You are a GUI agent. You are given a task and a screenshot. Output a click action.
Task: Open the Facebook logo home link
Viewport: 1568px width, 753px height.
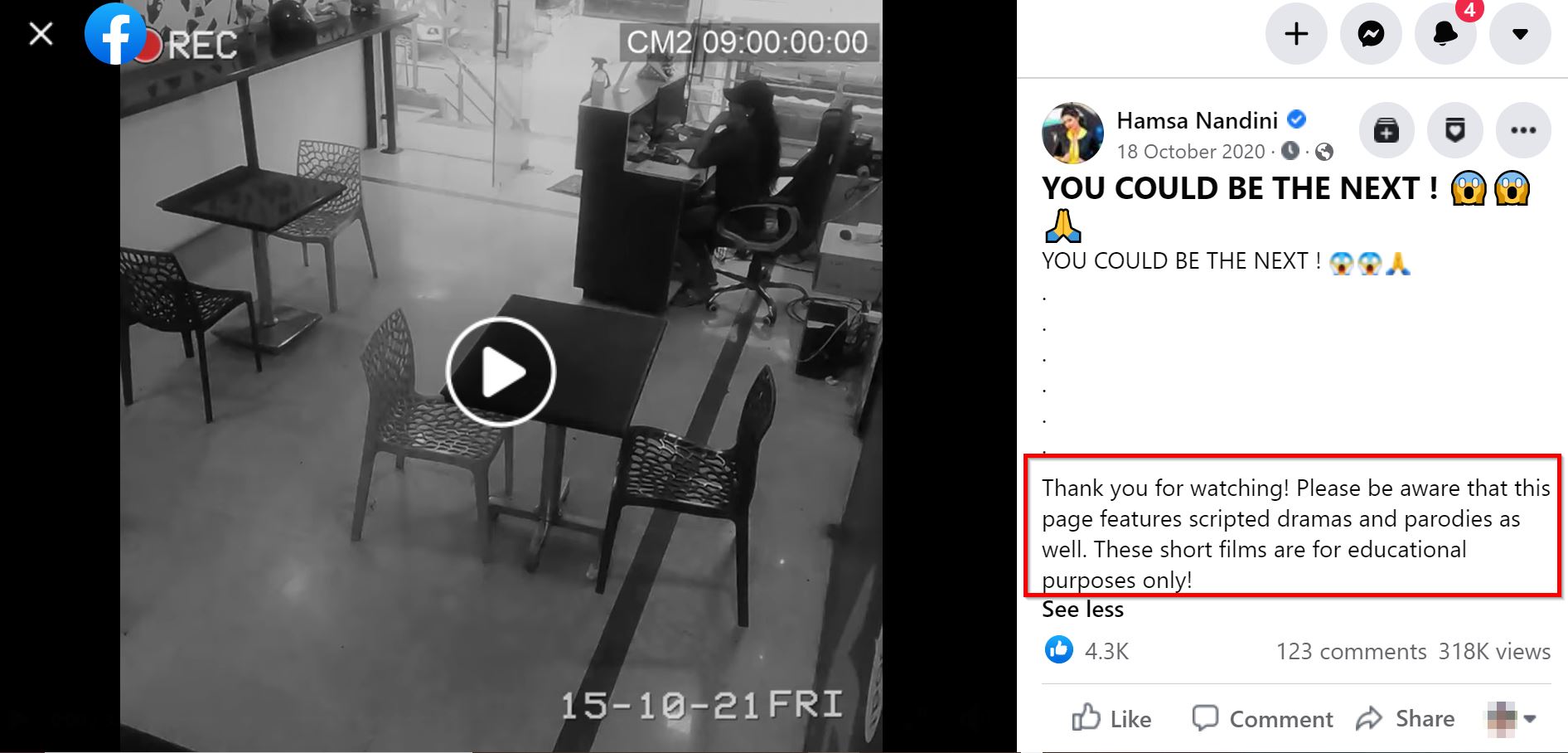point(115,34)
